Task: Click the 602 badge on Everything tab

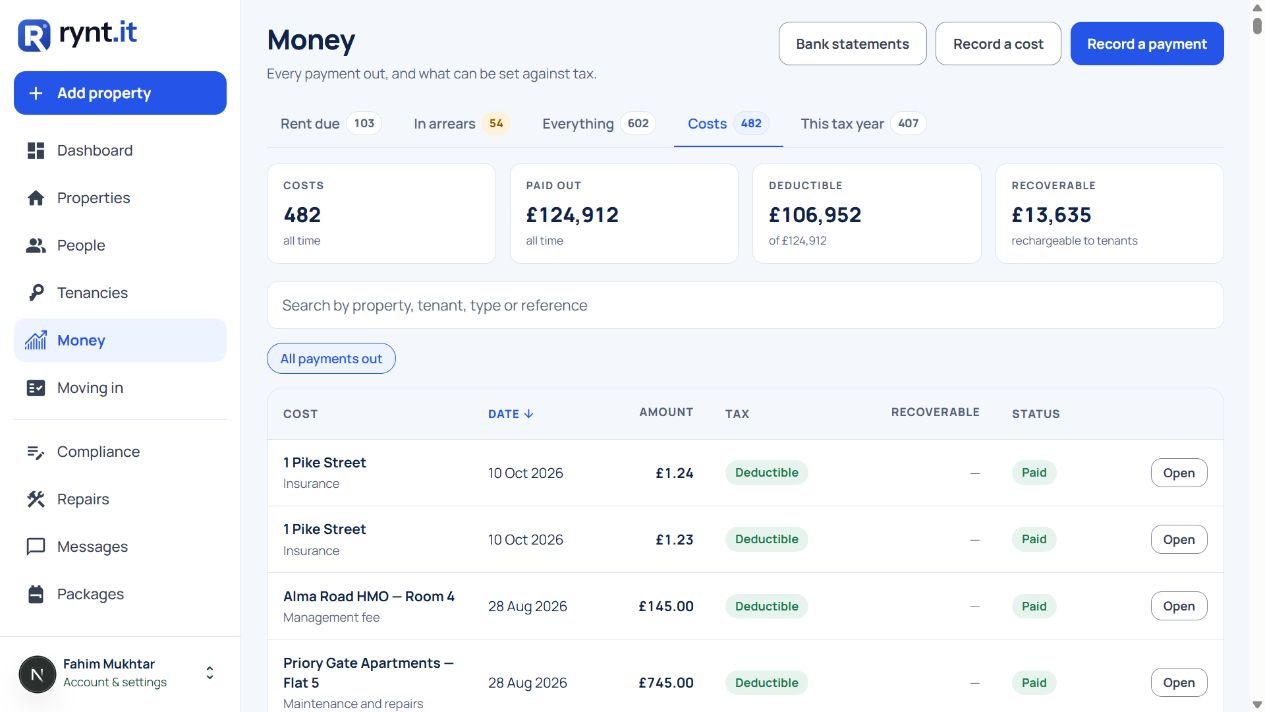Action: click(638, 124)
